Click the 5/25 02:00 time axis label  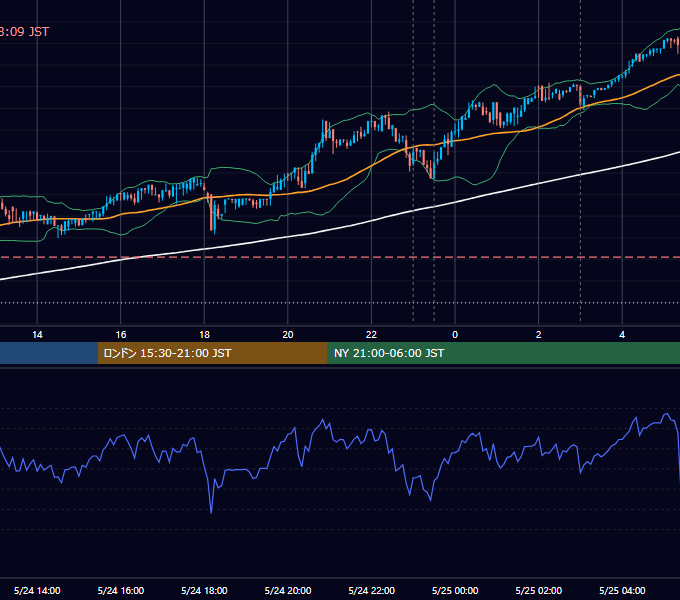539,590
